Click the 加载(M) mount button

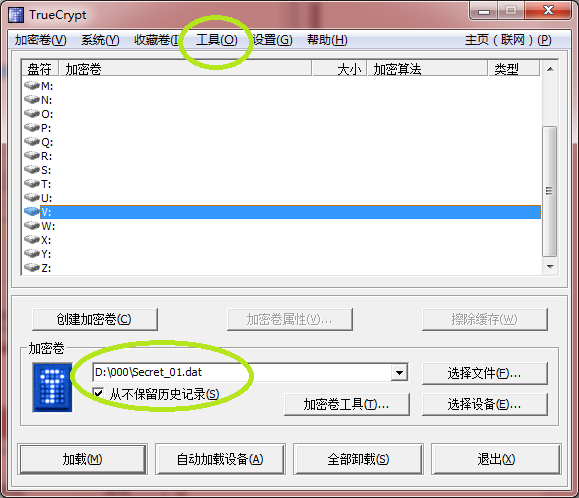point(82,459)
